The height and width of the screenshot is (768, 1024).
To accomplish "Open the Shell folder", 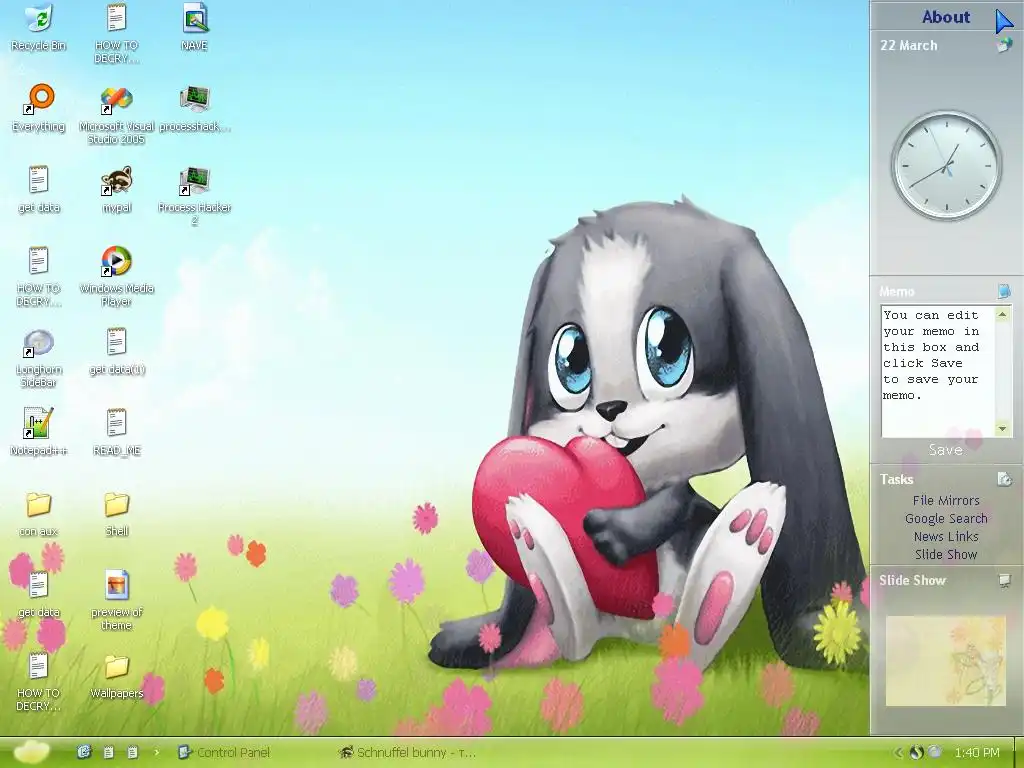I will (x=116, y=513).
